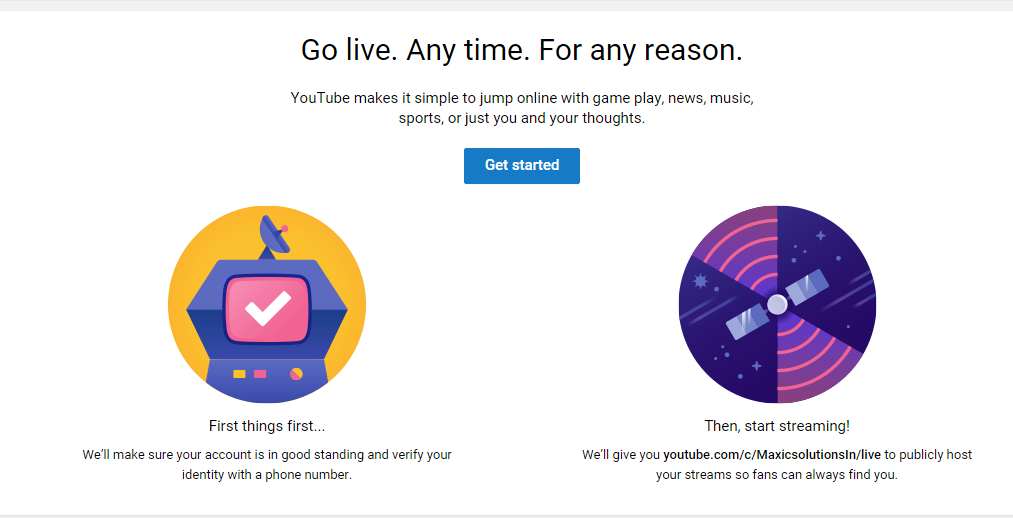Screen dimensions: 1013x518
Task: Click the "Go live. Any time." headline
Action: (x=521, y=50)
